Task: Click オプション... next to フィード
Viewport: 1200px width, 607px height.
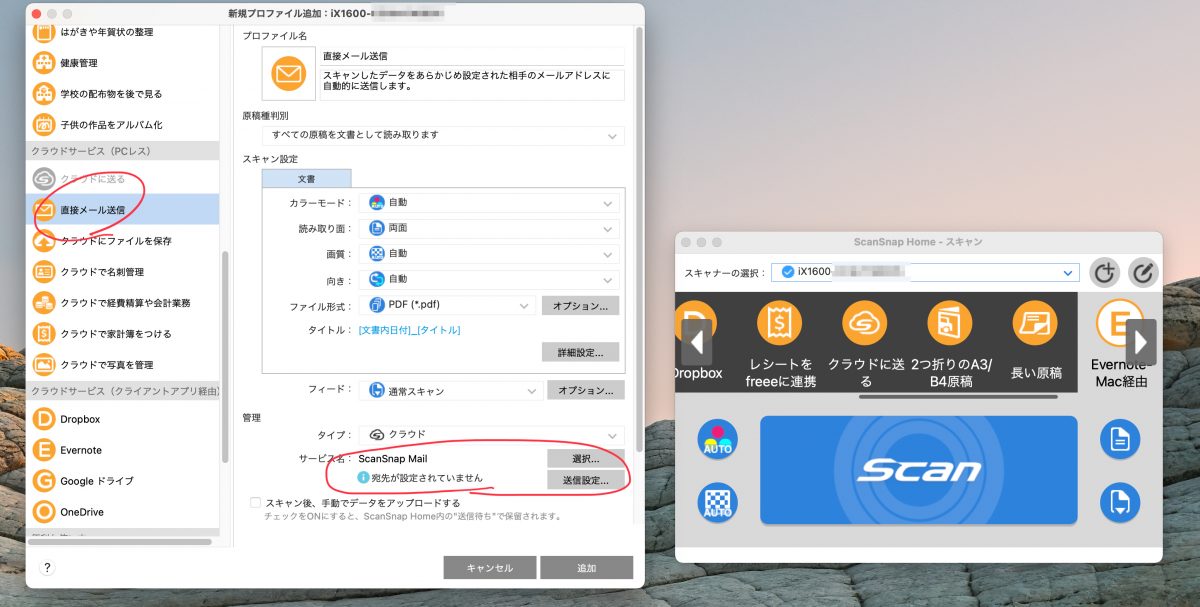Action: pos(586,390)
